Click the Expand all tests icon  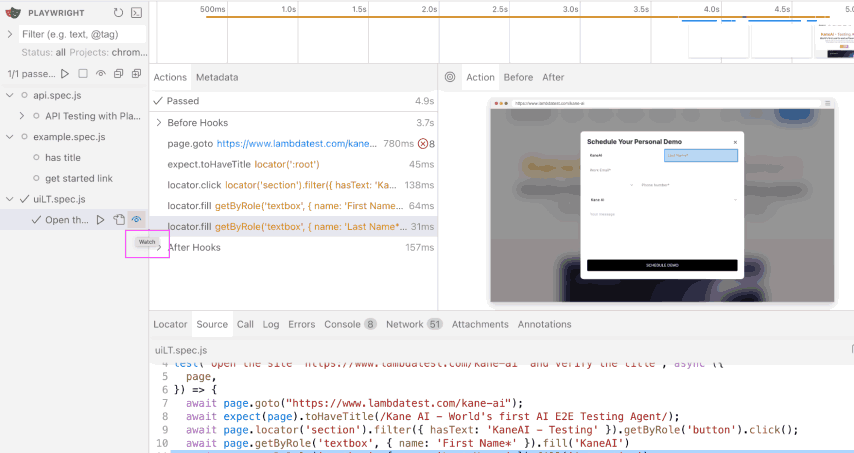(136, 74)
